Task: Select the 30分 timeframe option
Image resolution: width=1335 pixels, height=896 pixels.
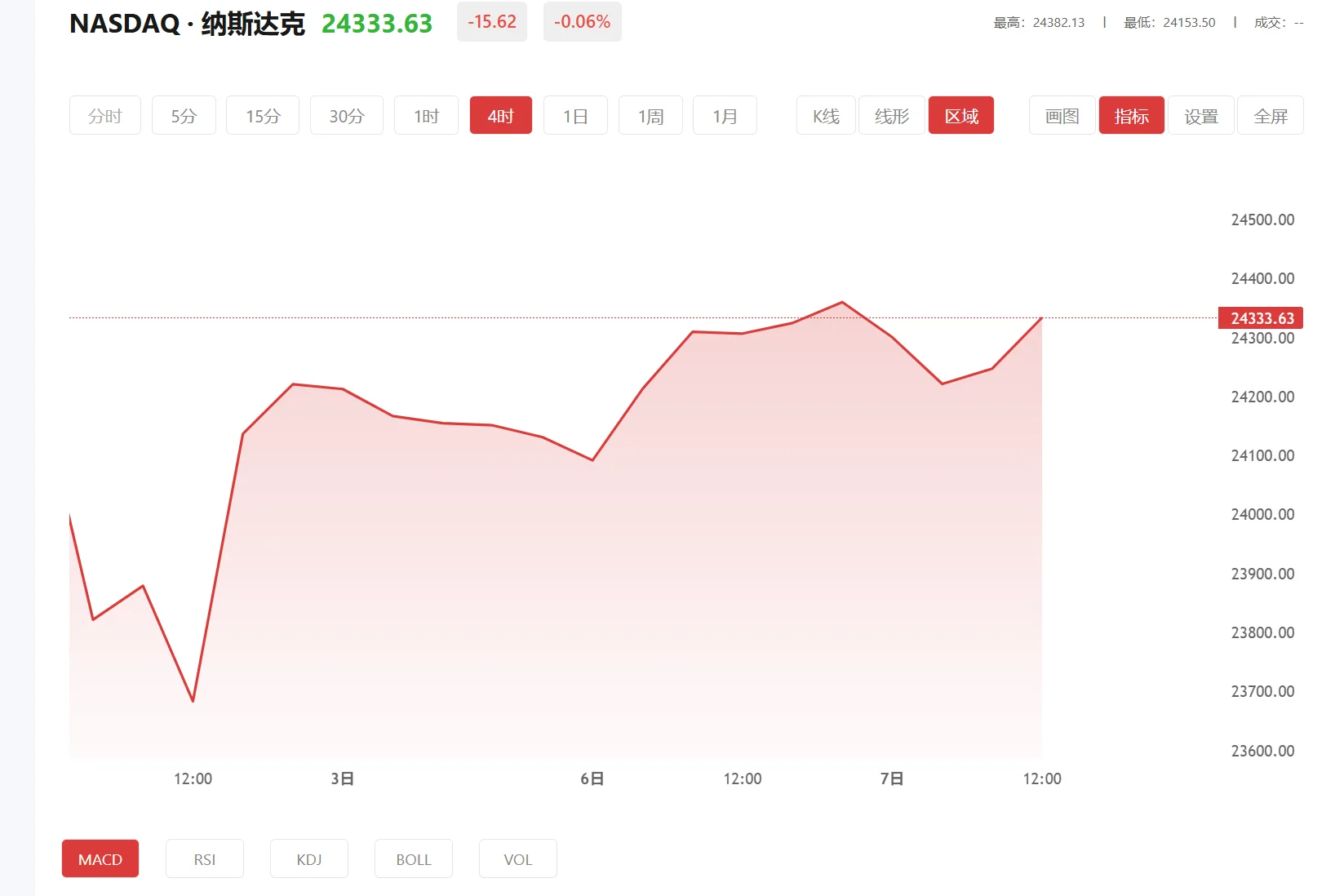Action: (346, 115)
